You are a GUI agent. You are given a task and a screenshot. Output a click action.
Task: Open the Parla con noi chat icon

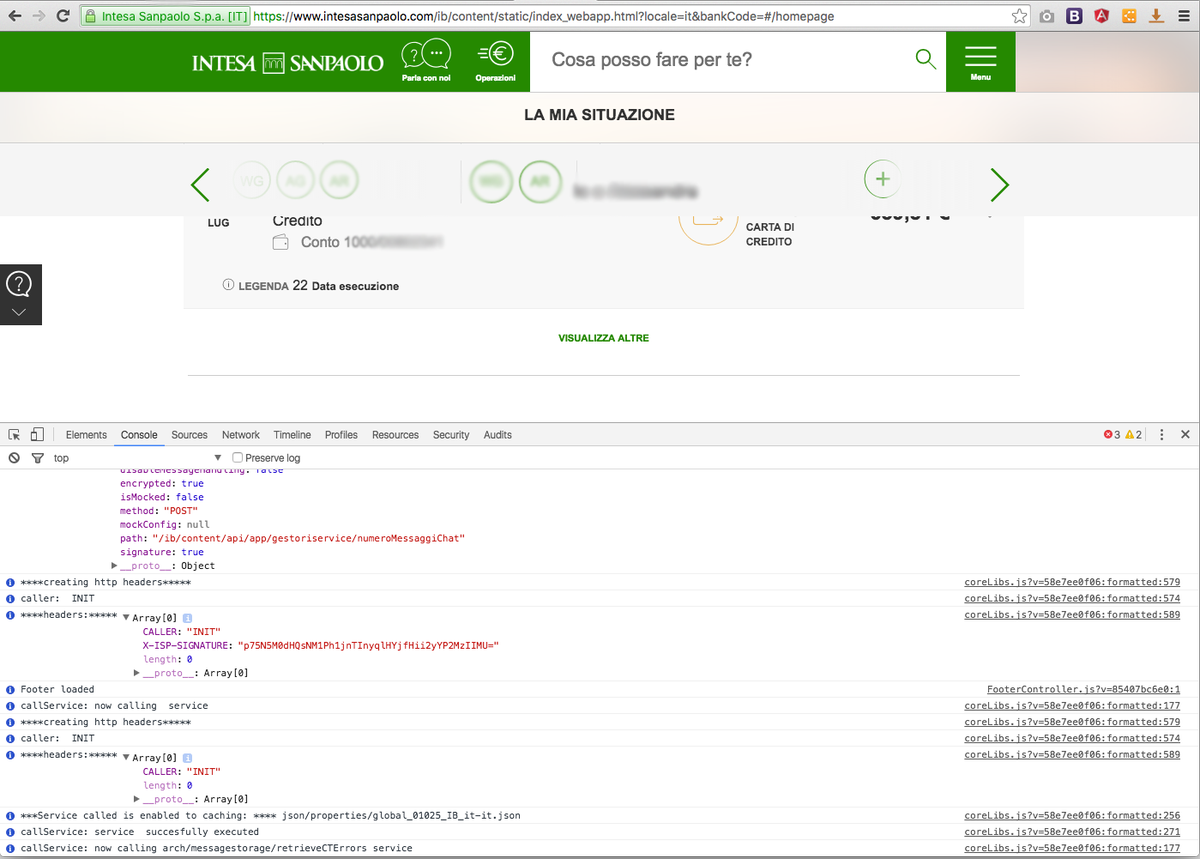point(426,61)
